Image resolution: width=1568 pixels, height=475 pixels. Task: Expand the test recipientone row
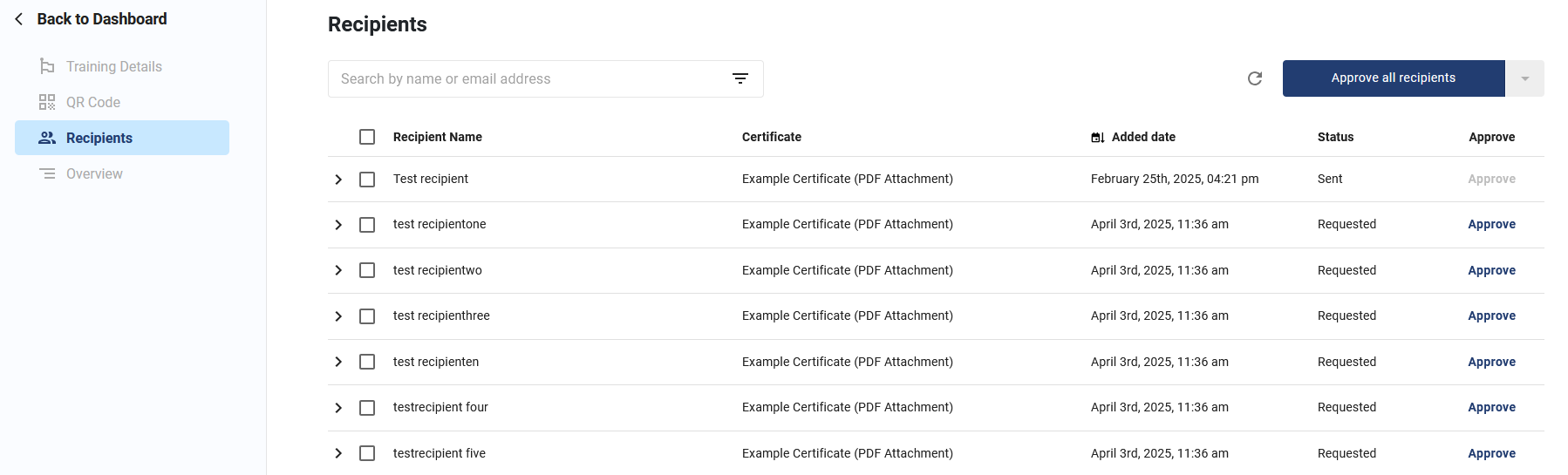(x=338, y=225)
